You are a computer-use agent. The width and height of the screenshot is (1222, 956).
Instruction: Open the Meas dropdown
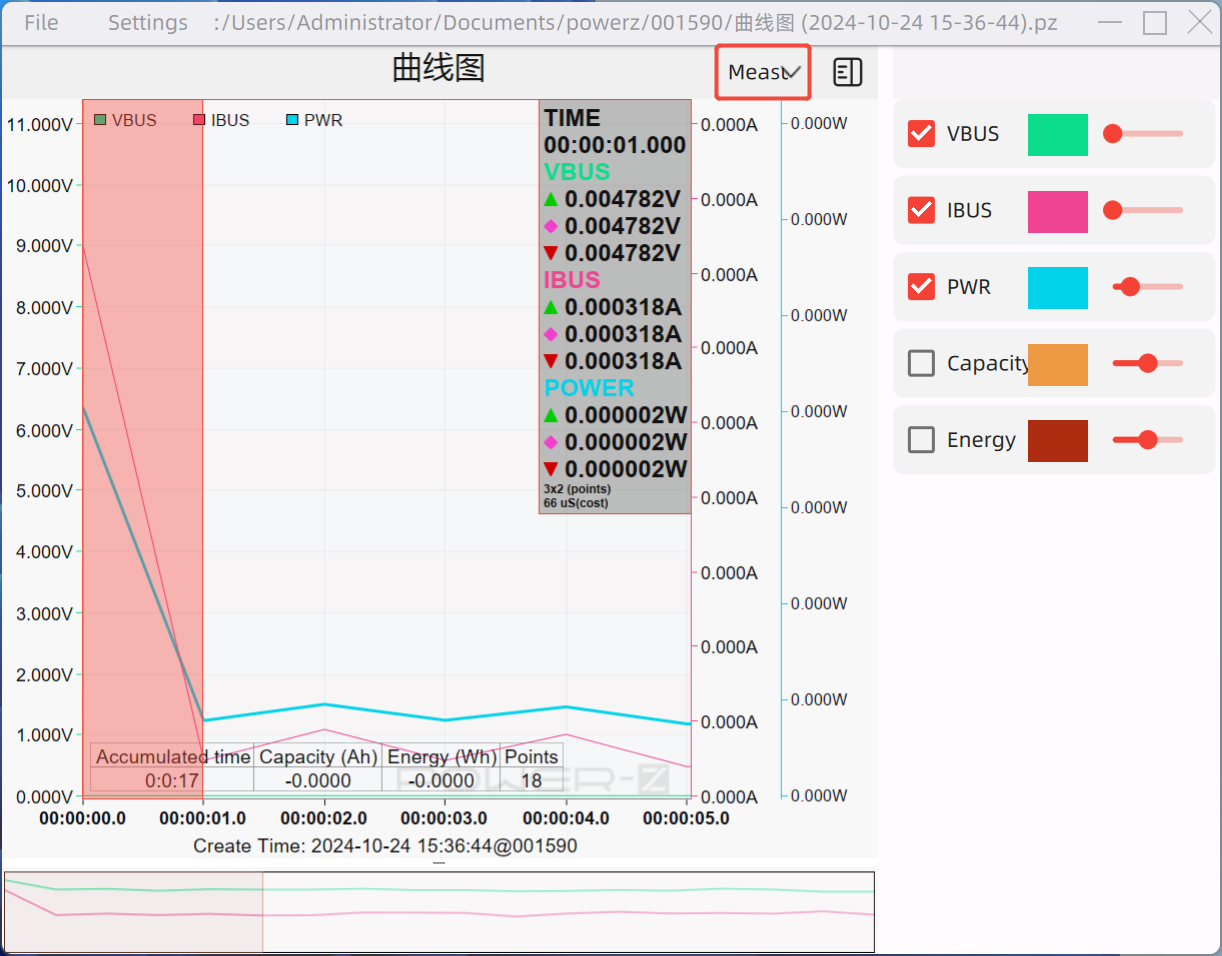(763, 72)
